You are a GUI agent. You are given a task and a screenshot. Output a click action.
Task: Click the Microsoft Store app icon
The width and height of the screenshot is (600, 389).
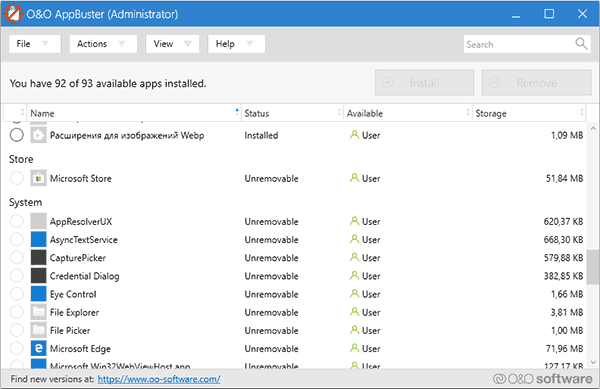pos(38,178)
